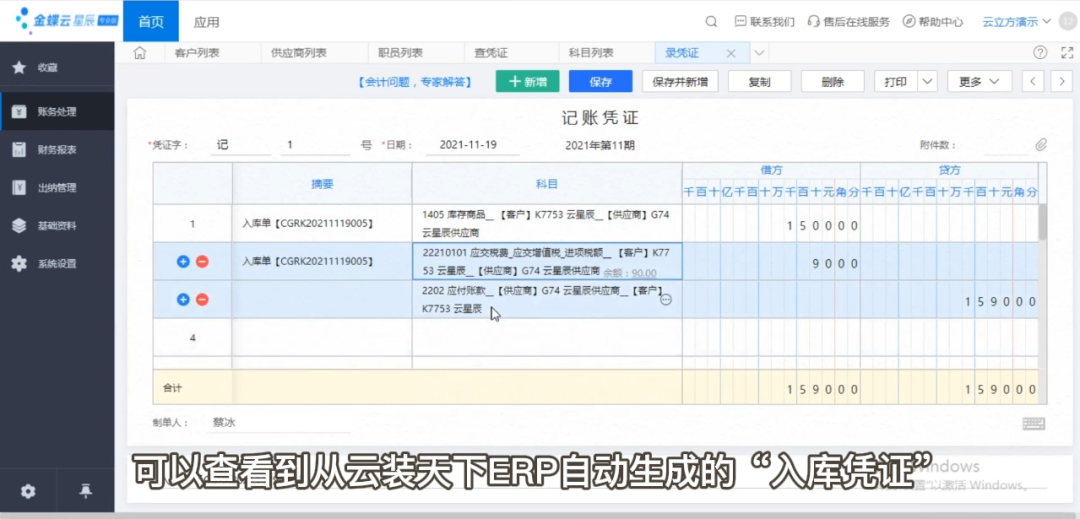
Task: Open the 更多 dropdown menu
Action: tap(979, 81)
